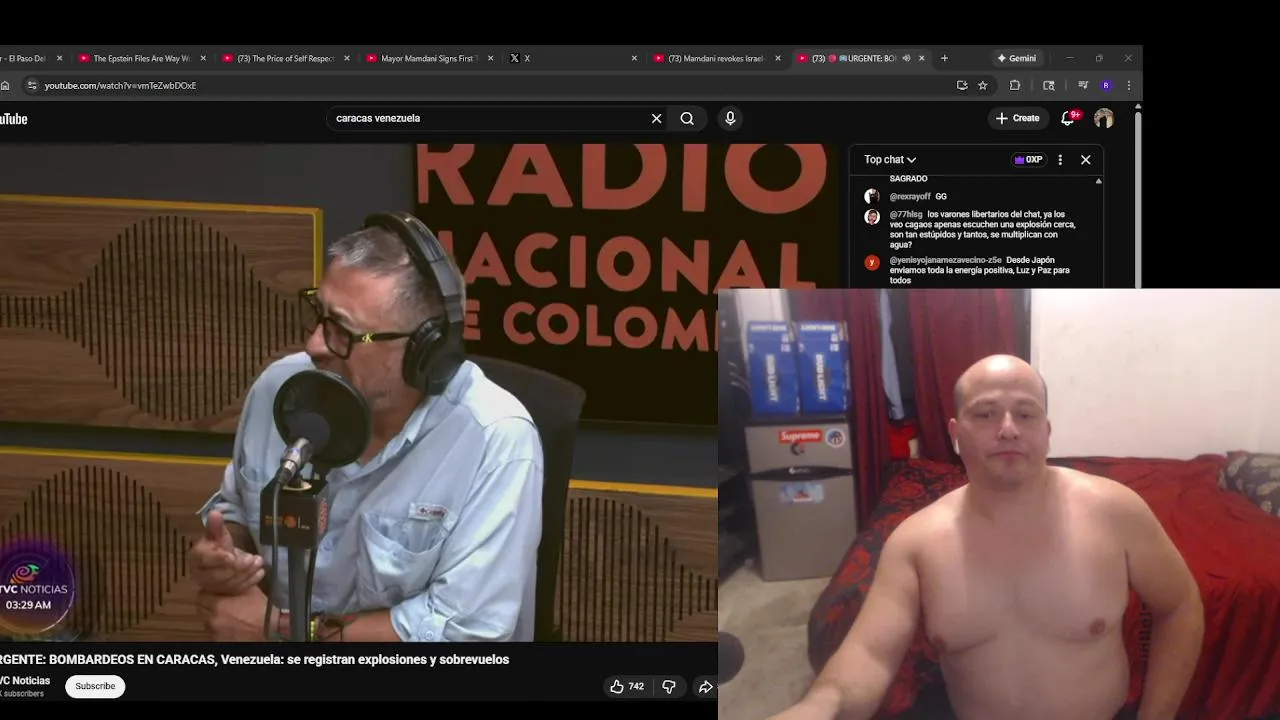Viewport: 1280px width, 720px height.
Task: Click install/cast icon in address bar
Action: tap(962, 85)
